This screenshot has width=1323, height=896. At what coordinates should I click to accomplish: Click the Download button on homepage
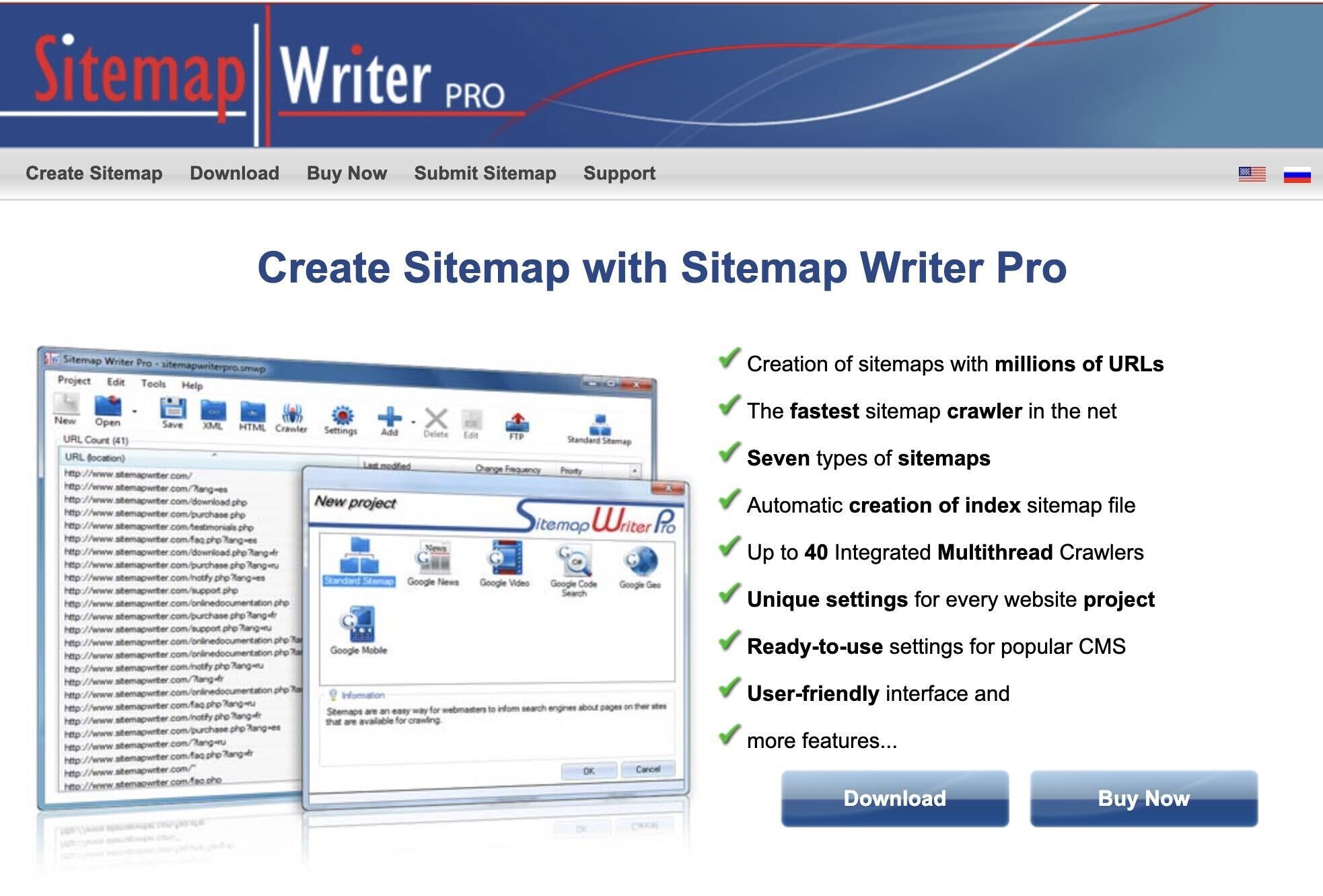click(x=892, y=798)
